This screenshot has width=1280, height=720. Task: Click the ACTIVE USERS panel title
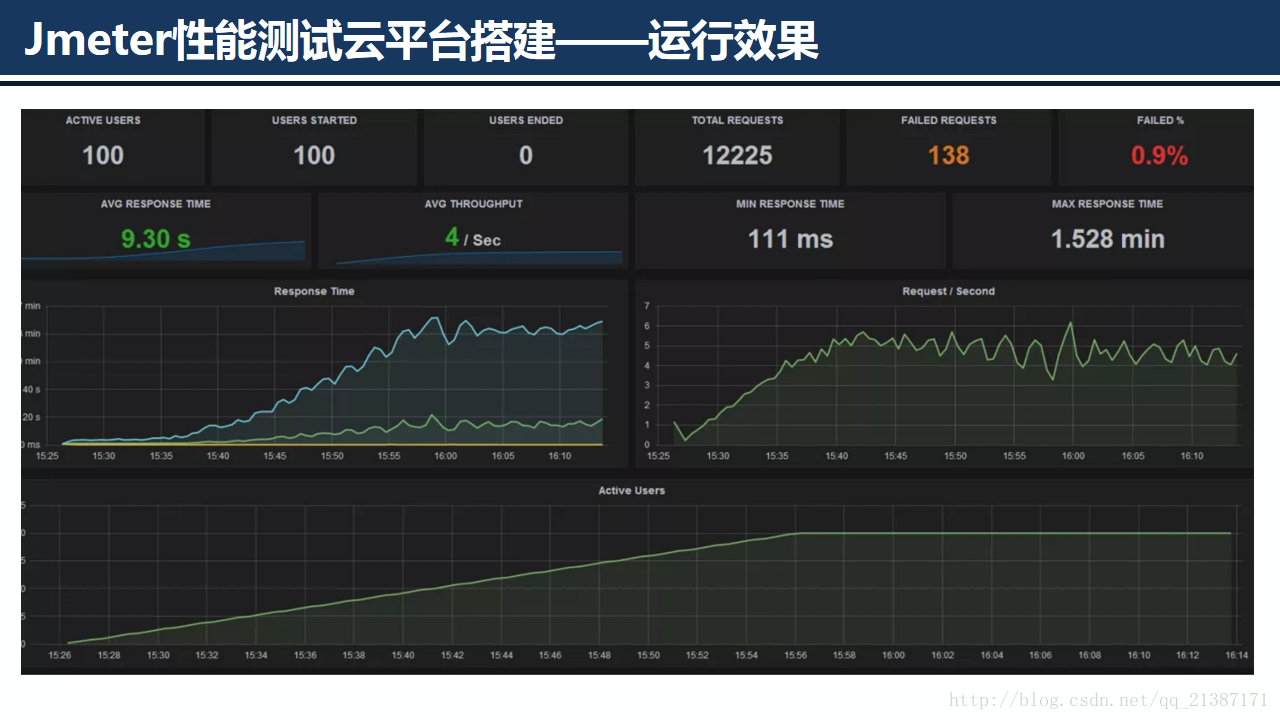[103, 120]
